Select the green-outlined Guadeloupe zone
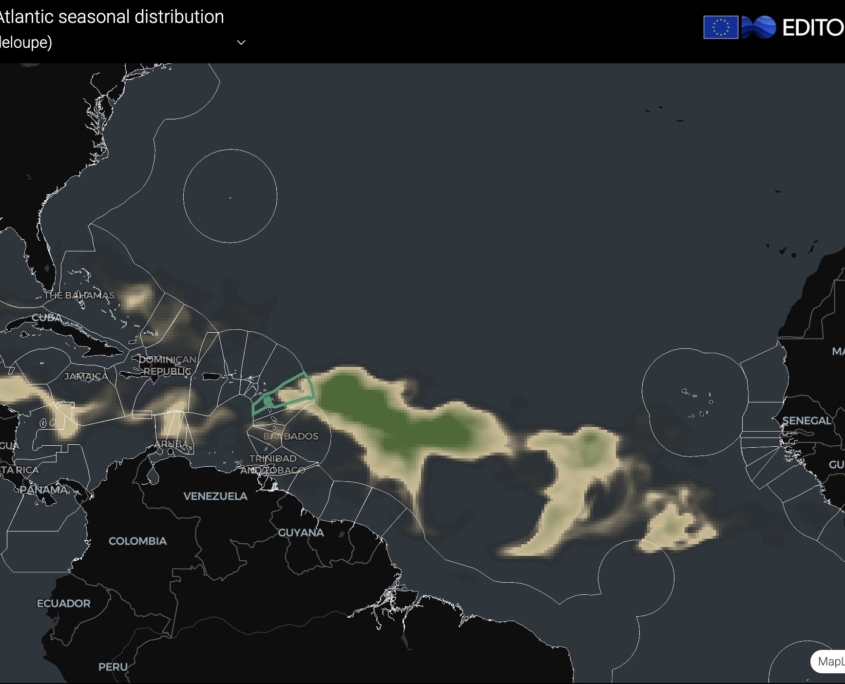The height and width of the screenshot is (684, 845). pyautogui.click(x=285, y=393)
